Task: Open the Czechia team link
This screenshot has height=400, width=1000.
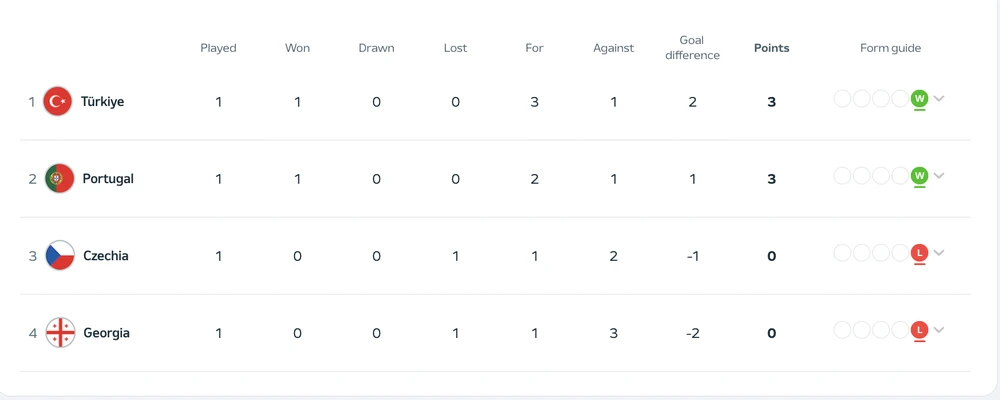Action: [x=106, y=255]
